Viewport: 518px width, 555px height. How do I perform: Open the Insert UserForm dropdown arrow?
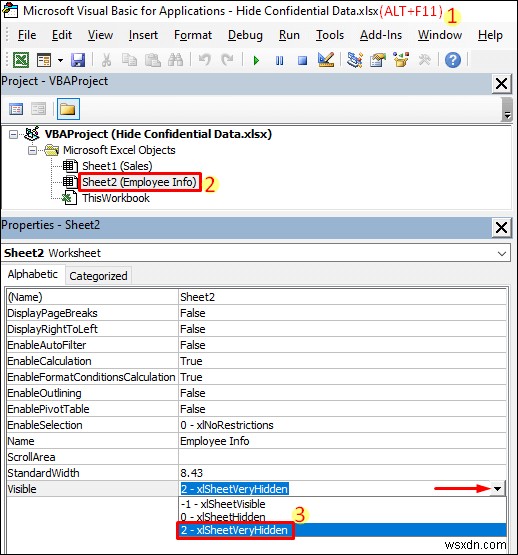point(60,60)
